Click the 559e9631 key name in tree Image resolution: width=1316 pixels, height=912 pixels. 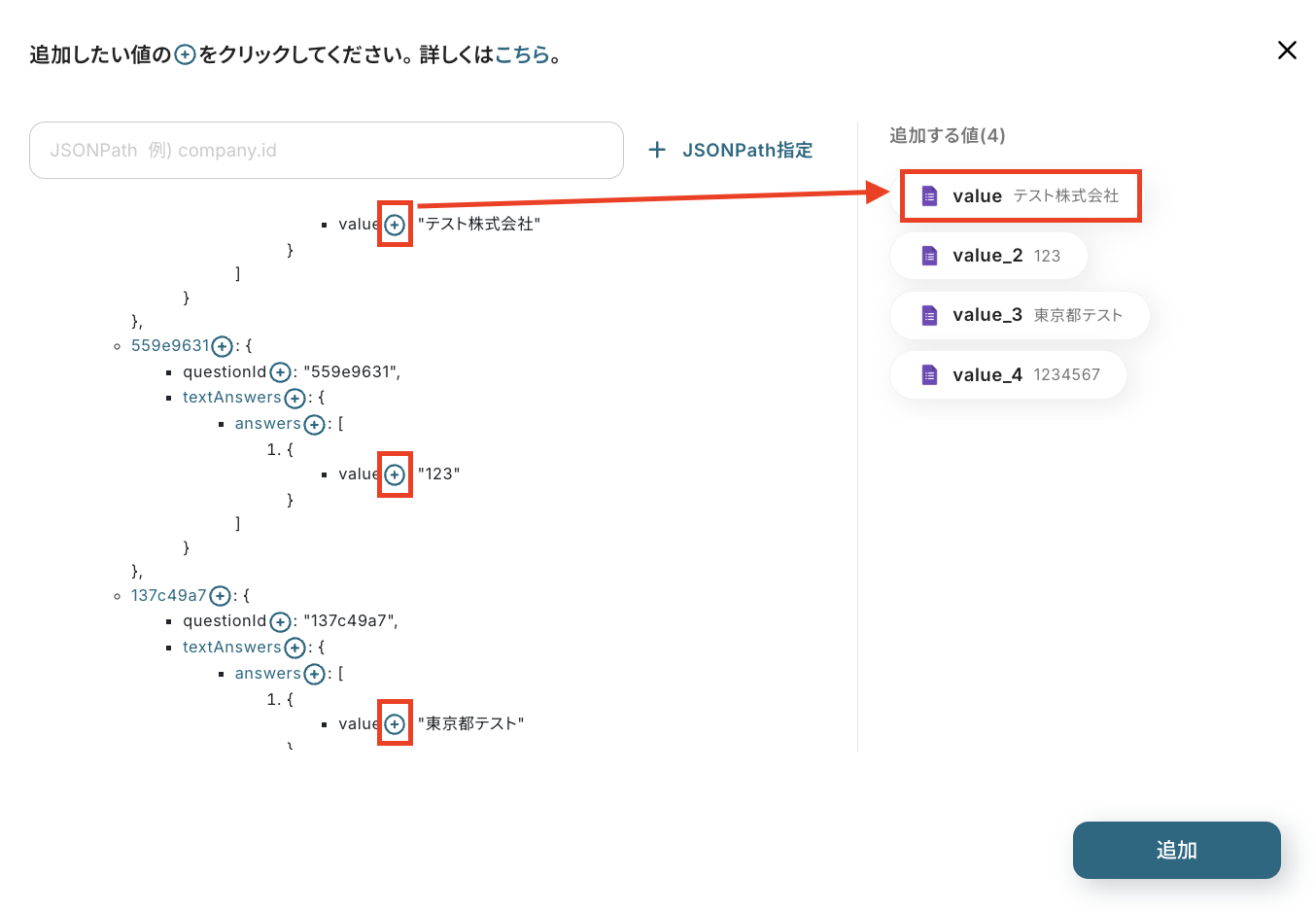click(x=170, y=346)
